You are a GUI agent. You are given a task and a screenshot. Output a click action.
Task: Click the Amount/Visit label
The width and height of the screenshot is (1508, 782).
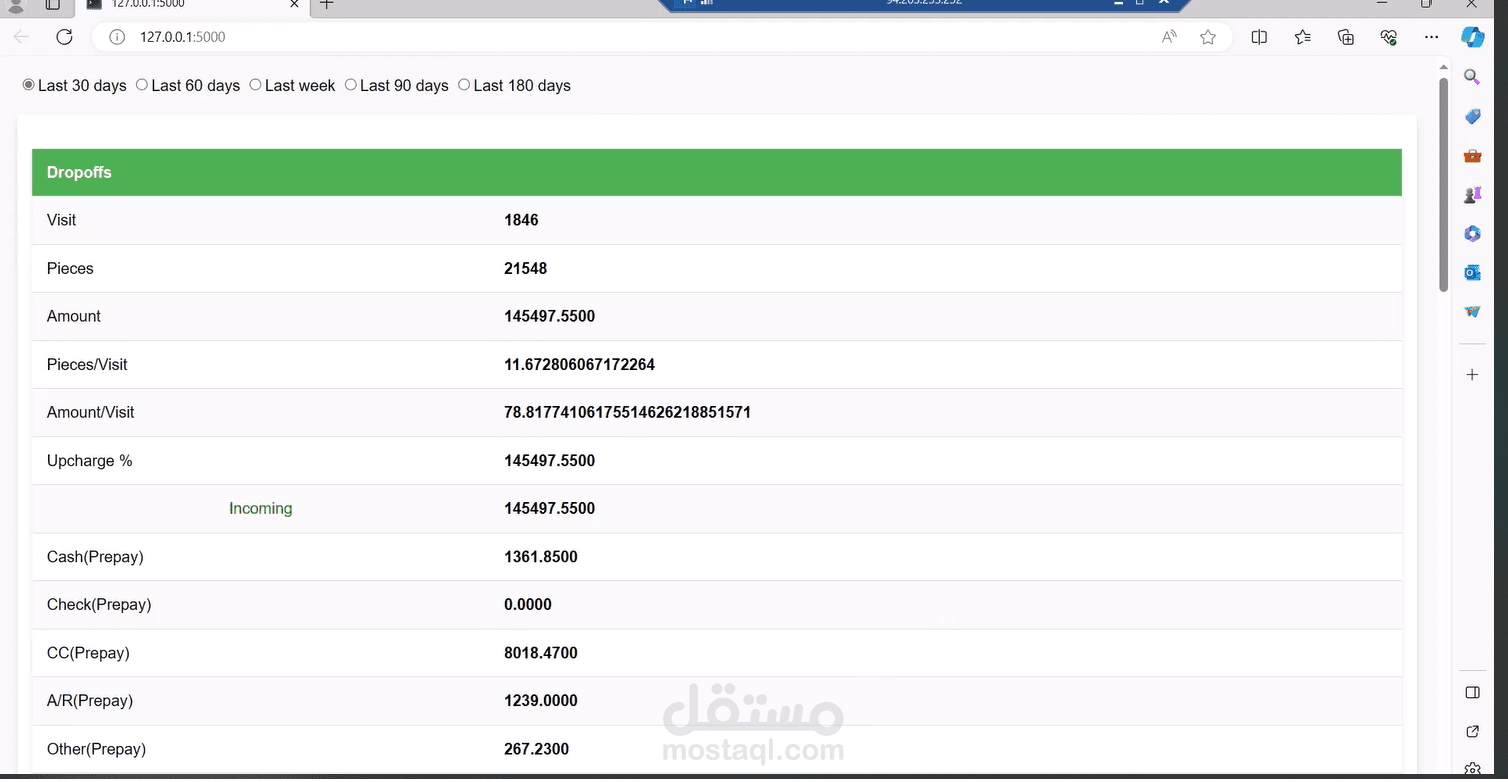(90, 412)
